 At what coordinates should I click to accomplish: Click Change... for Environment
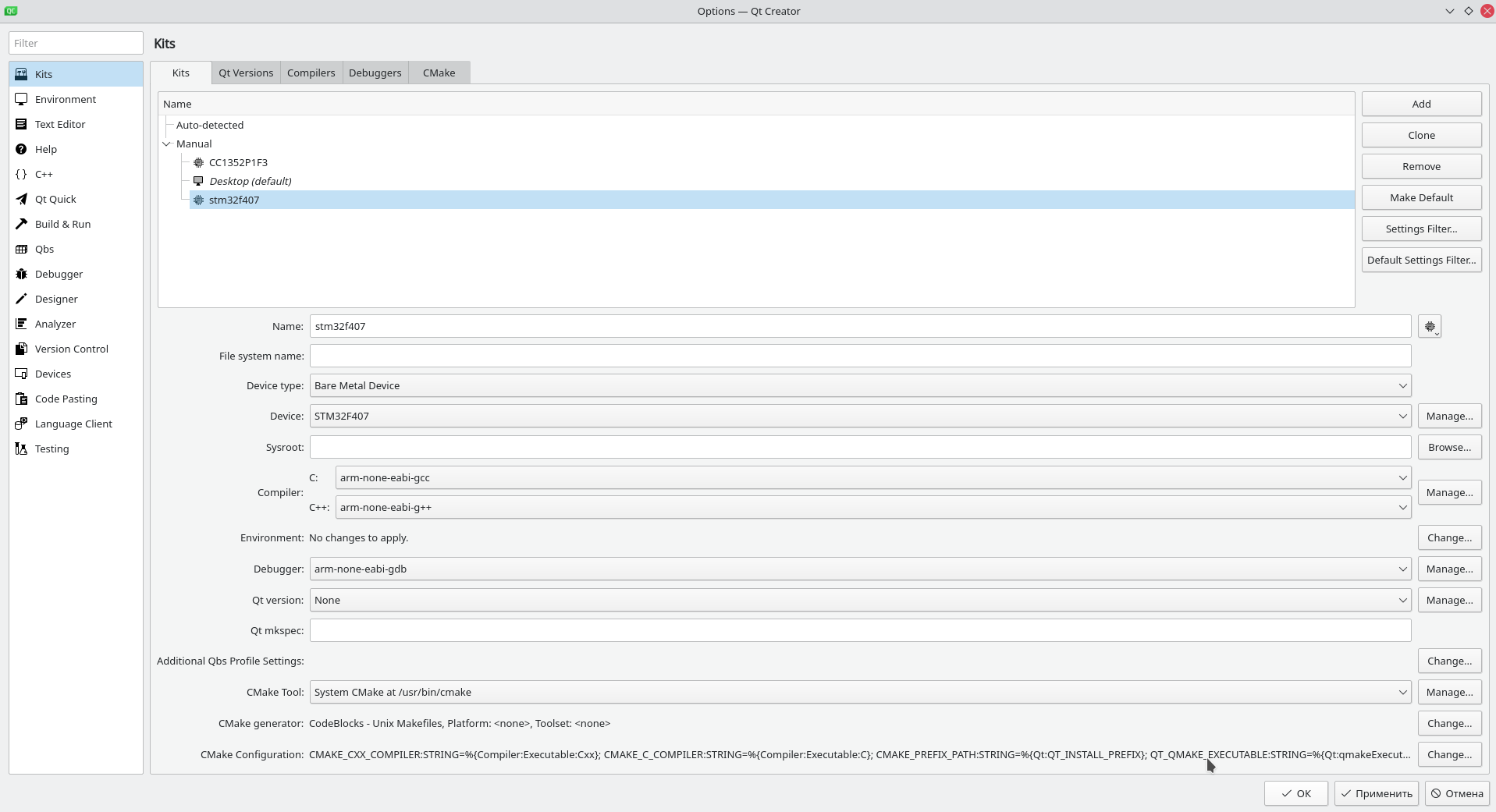(x=1449, y=537)
